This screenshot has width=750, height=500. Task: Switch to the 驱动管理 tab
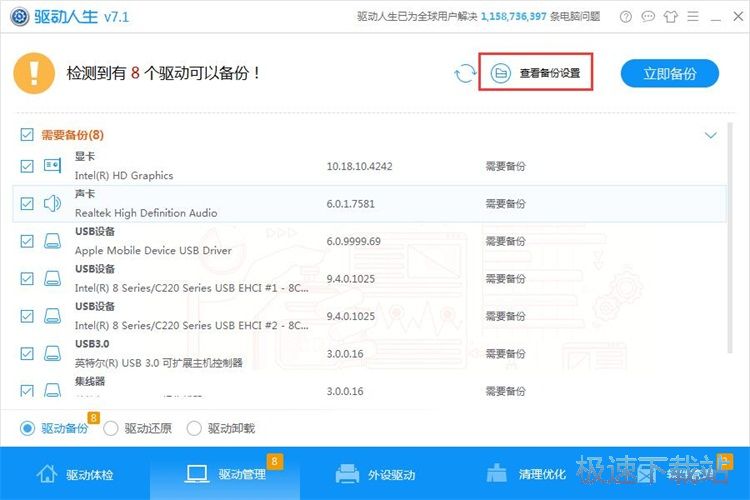(x=225, y=474)
